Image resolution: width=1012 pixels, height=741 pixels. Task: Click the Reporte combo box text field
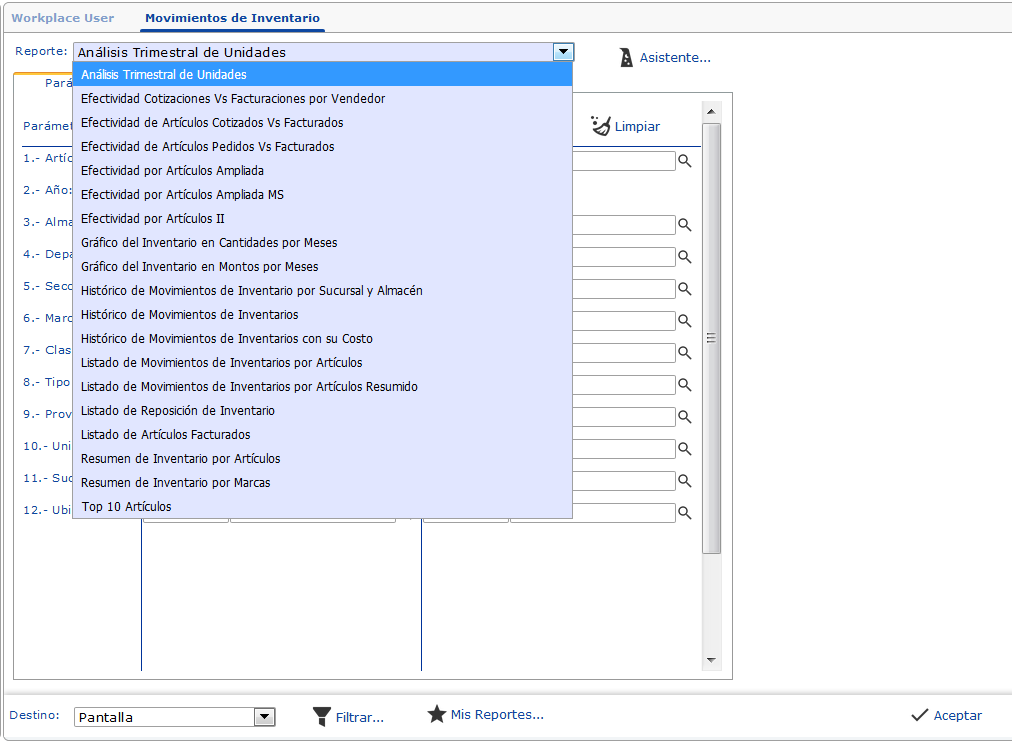pyautogui.click(x=314, y=52)
